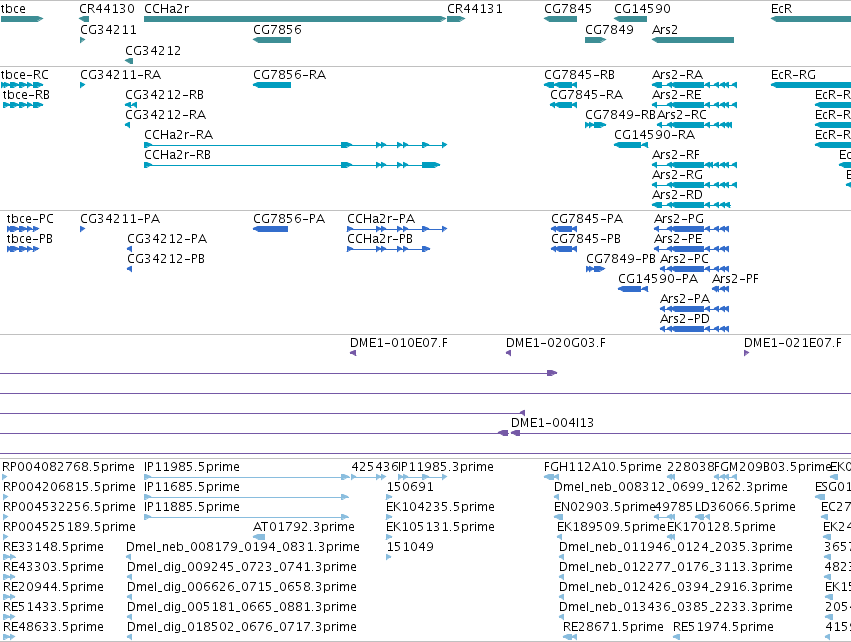The height and width of the screenshot is (642, 851).
Task: Click transcript CG34212-RB
Action: 164,95
